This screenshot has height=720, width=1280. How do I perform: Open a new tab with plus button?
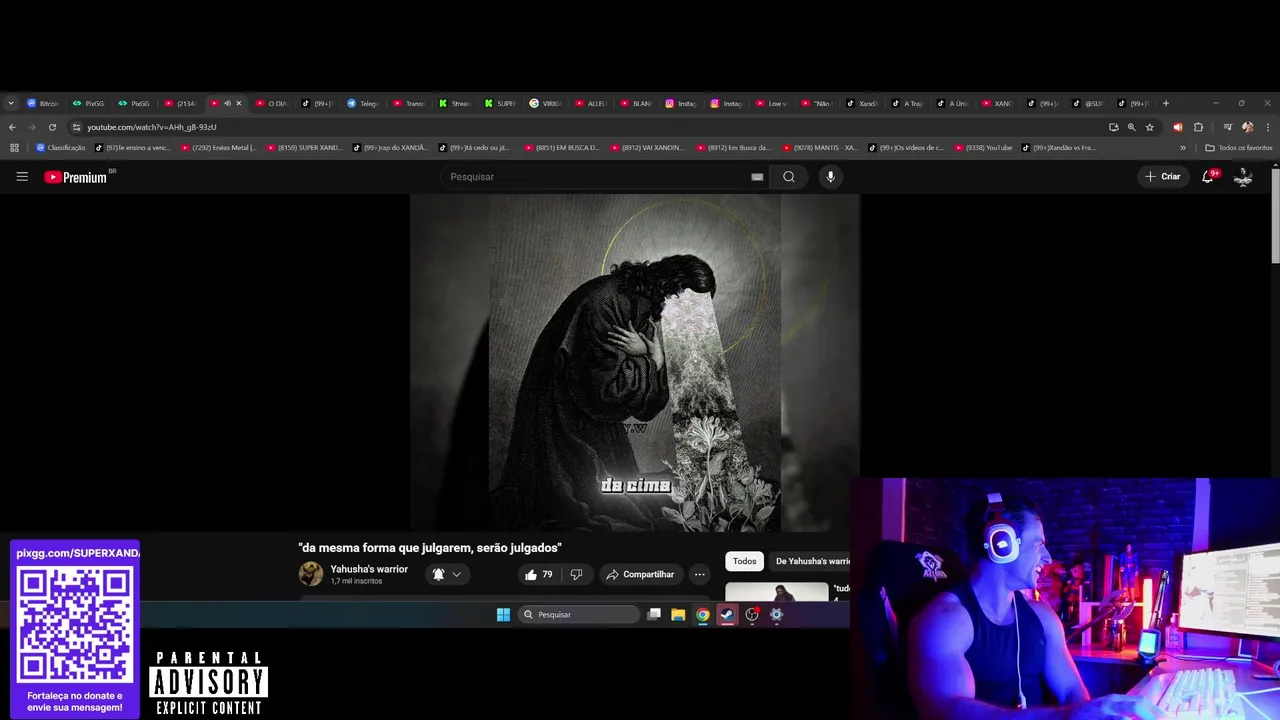(x=1166, y=103)
